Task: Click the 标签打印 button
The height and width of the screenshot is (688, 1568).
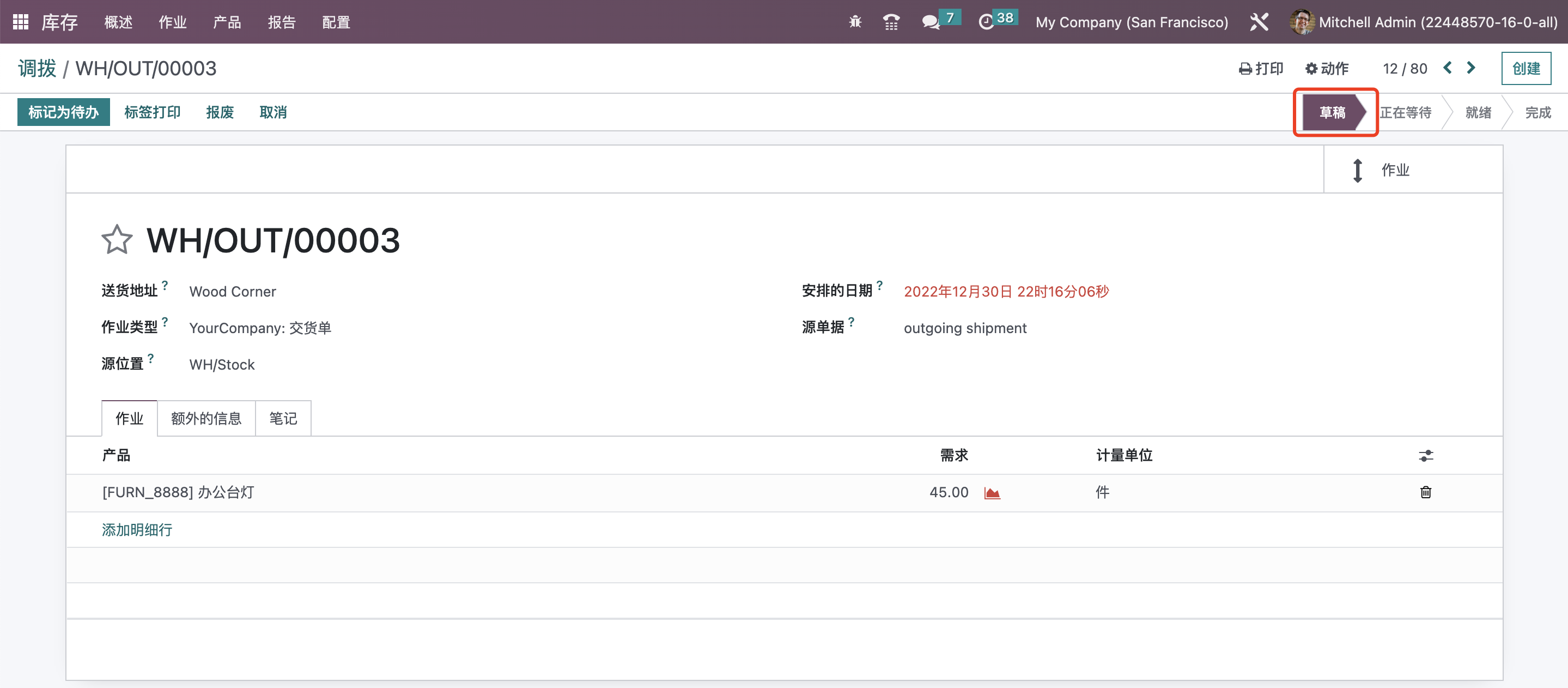Action: [x=152, y=112]
